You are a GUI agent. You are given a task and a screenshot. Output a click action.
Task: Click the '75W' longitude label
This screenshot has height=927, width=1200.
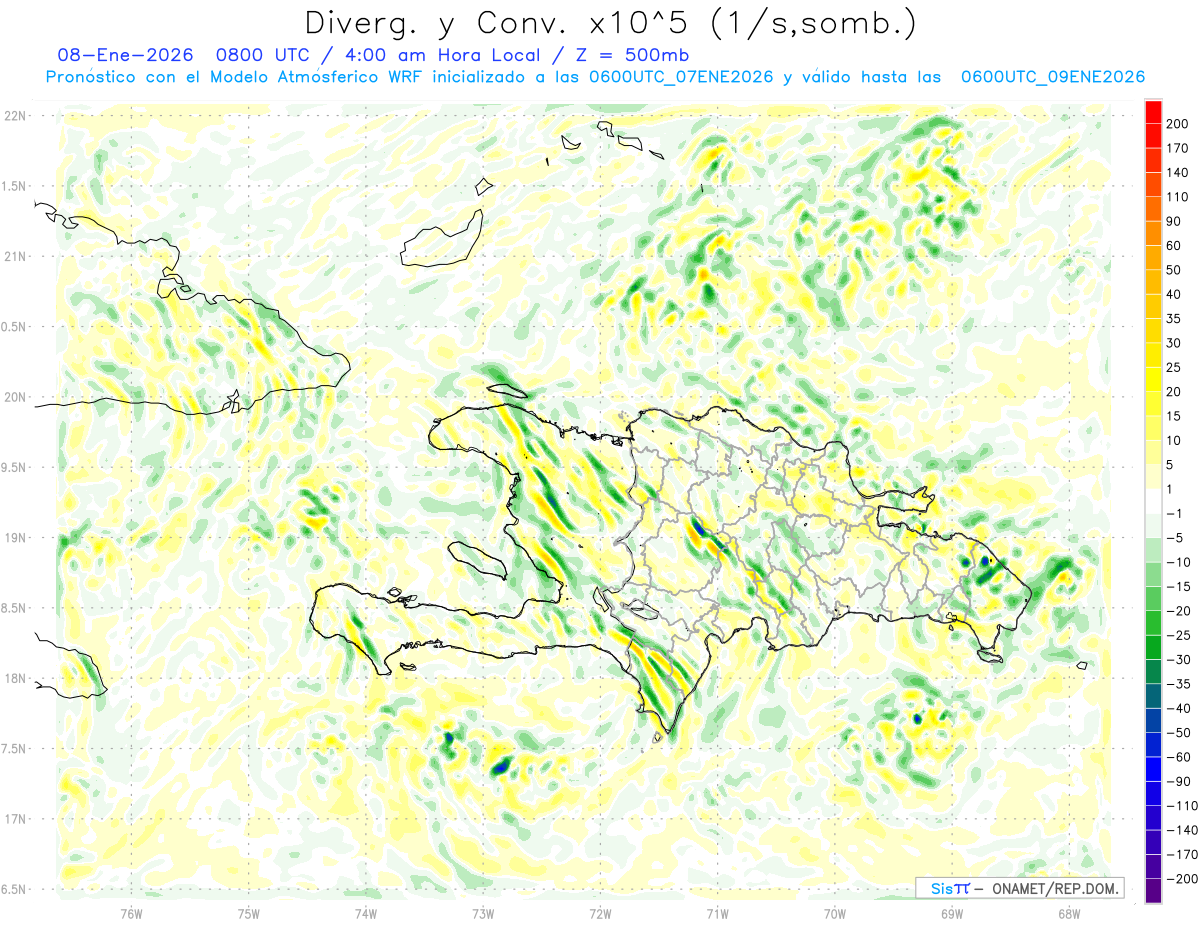249,914
